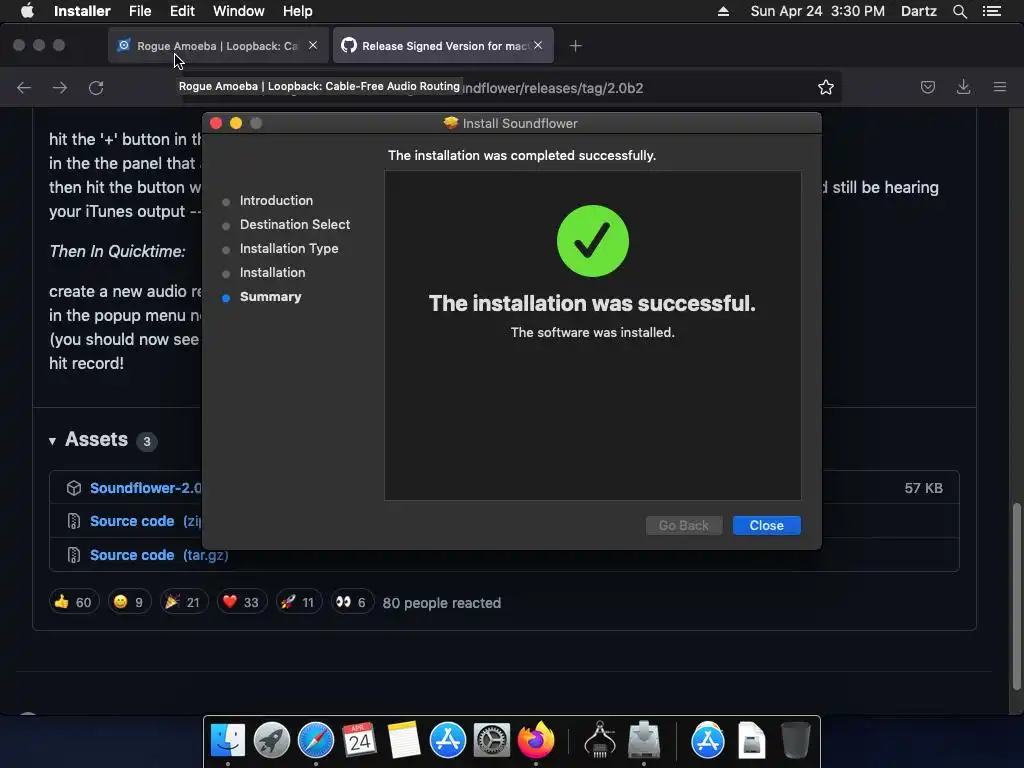Open Calendar from the Dock

359,740
